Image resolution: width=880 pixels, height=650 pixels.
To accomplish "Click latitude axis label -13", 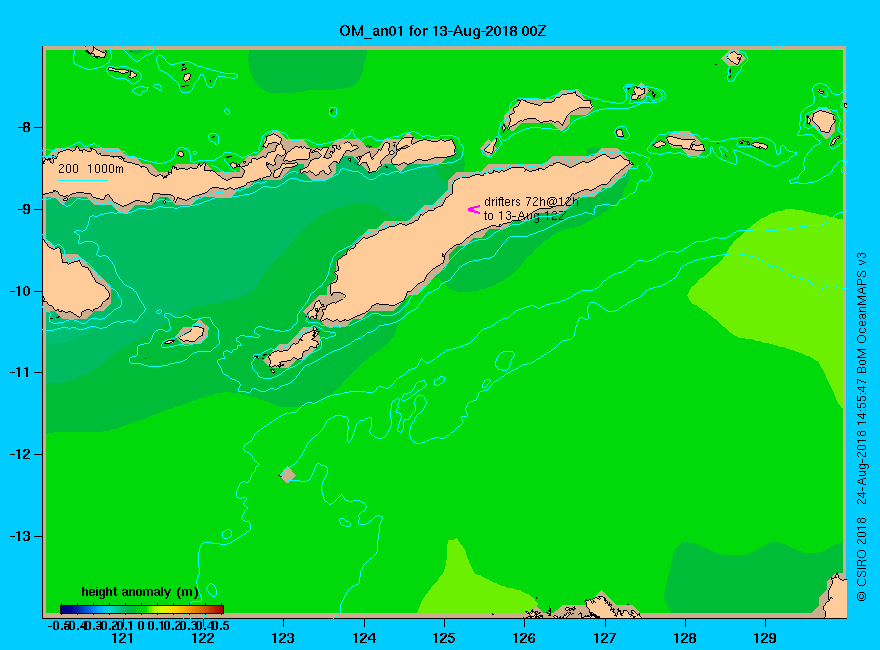I will point(20,536).
